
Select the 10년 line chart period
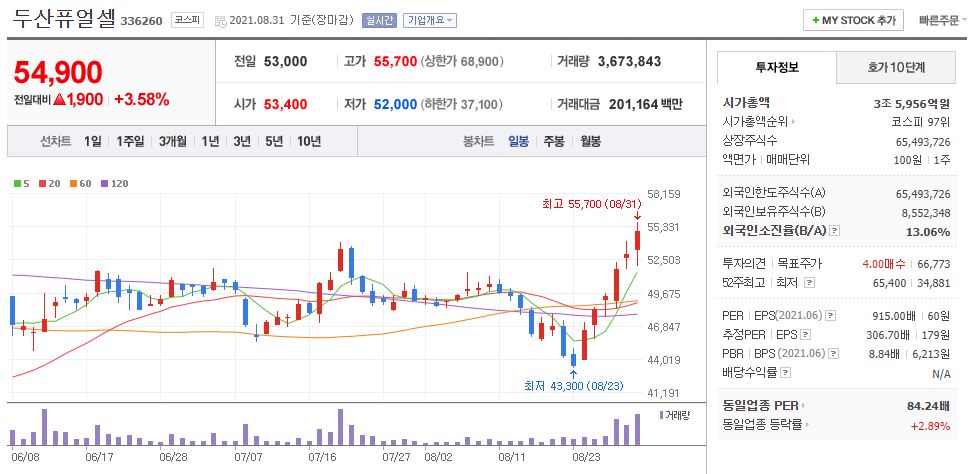(x=309, y=141)
